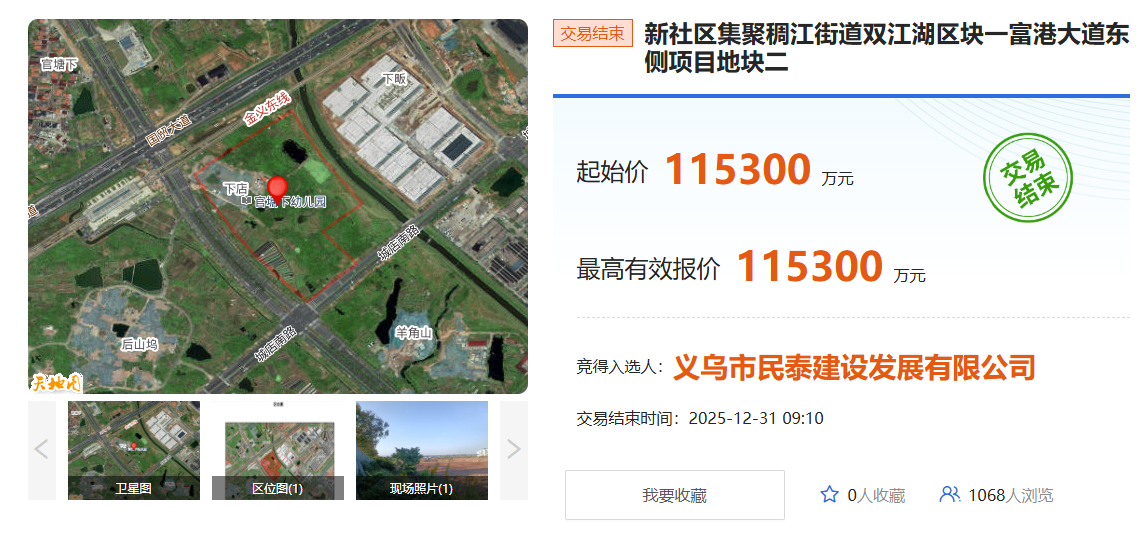Click the 1068人浏览 view count
This screenshot has height=544, width=1139.
click(1010, 496)
